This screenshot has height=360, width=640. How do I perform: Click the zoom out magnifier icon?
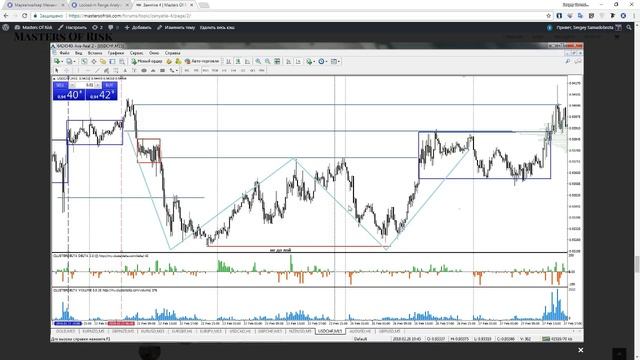click(267, 61)
